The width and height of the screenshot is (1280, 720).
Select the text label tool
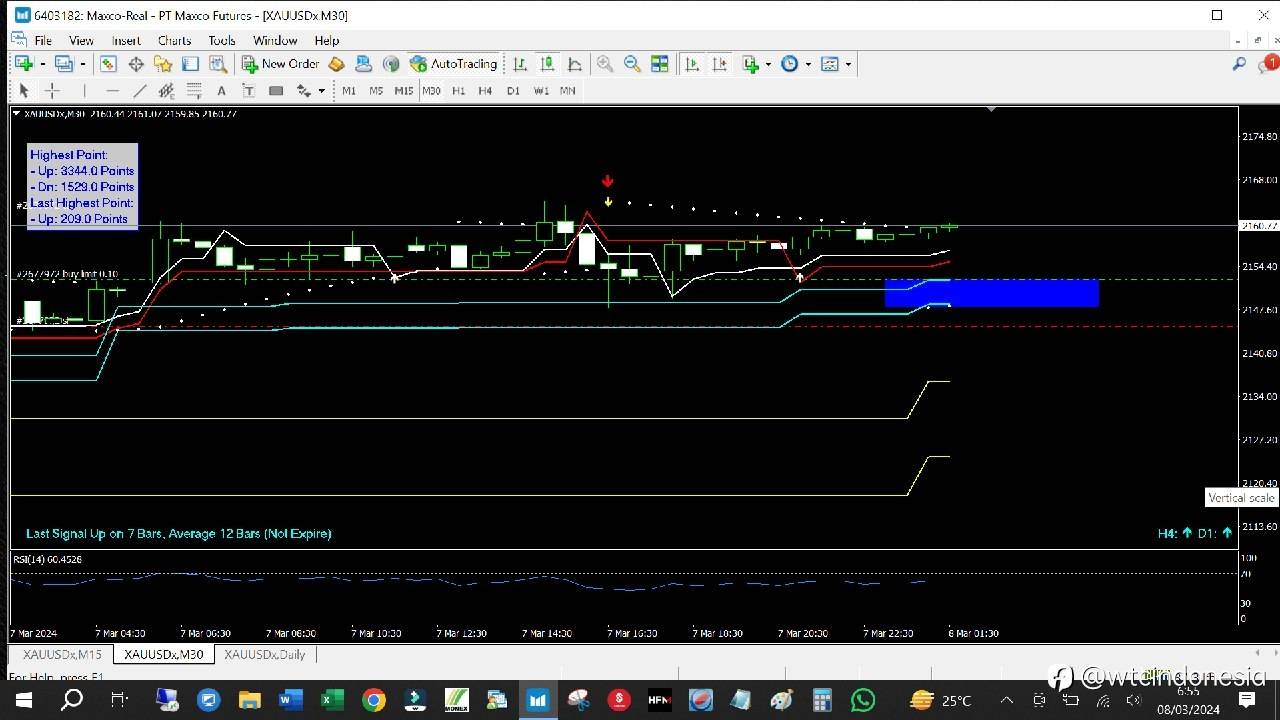click(221, 91)
